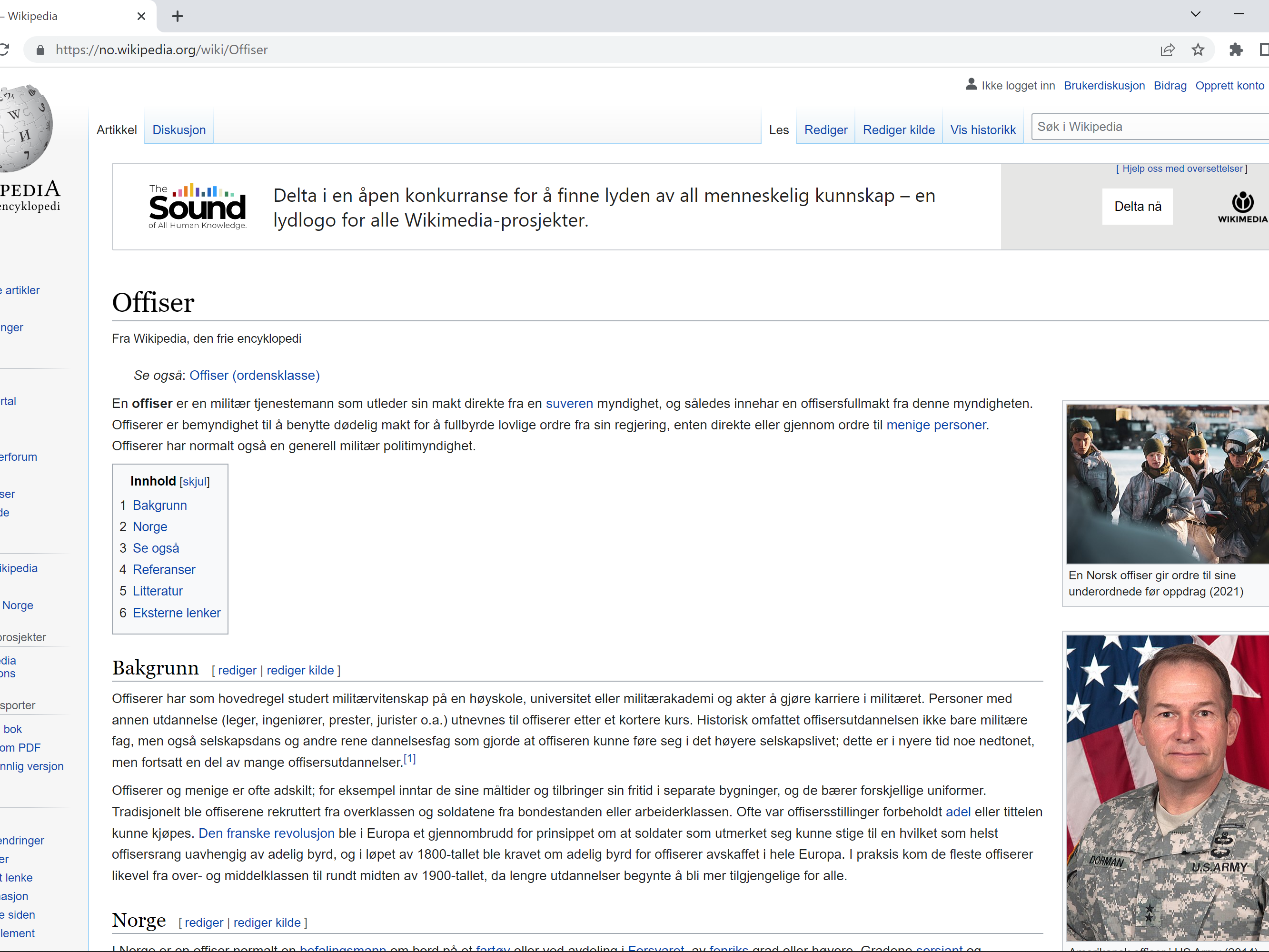Open the Rediger tab
The width and height of the screenshot is (1269, 952).
click(x=825, y=129)
